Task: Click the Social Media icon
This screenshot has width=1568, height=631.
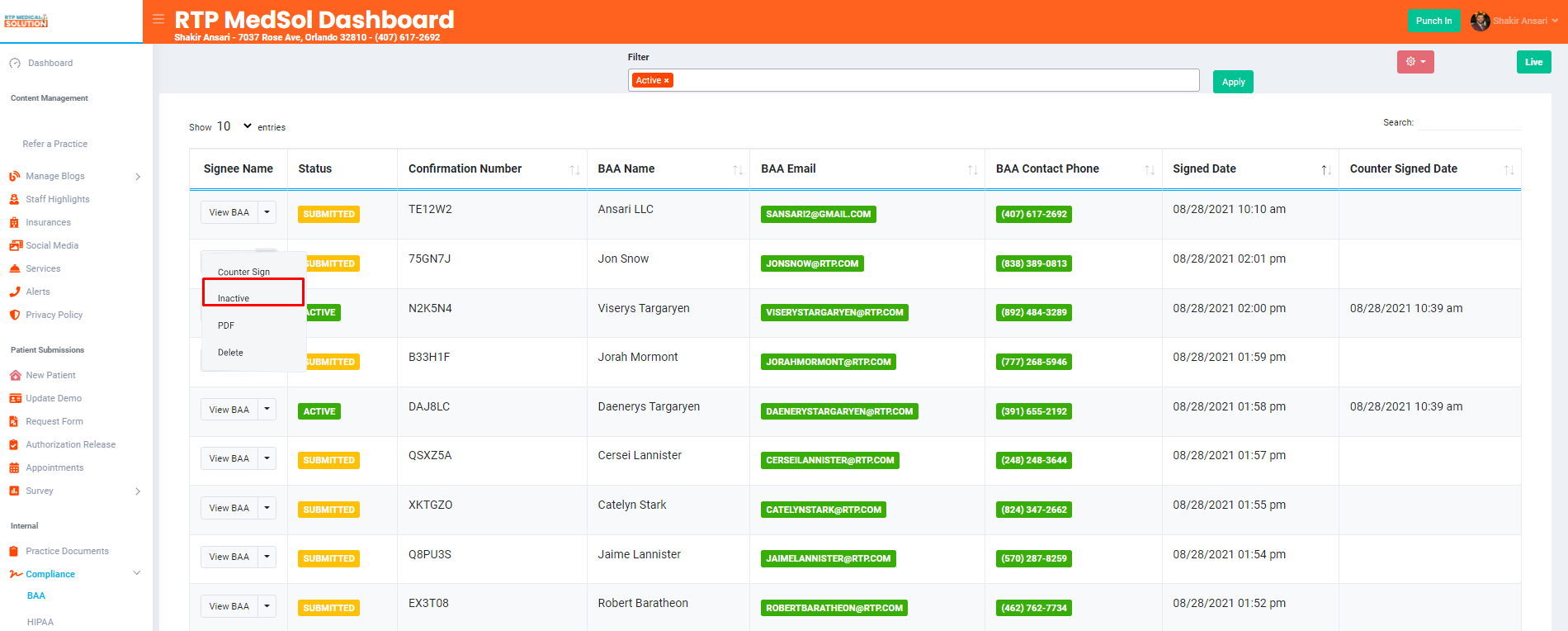Action: [16, 245]
